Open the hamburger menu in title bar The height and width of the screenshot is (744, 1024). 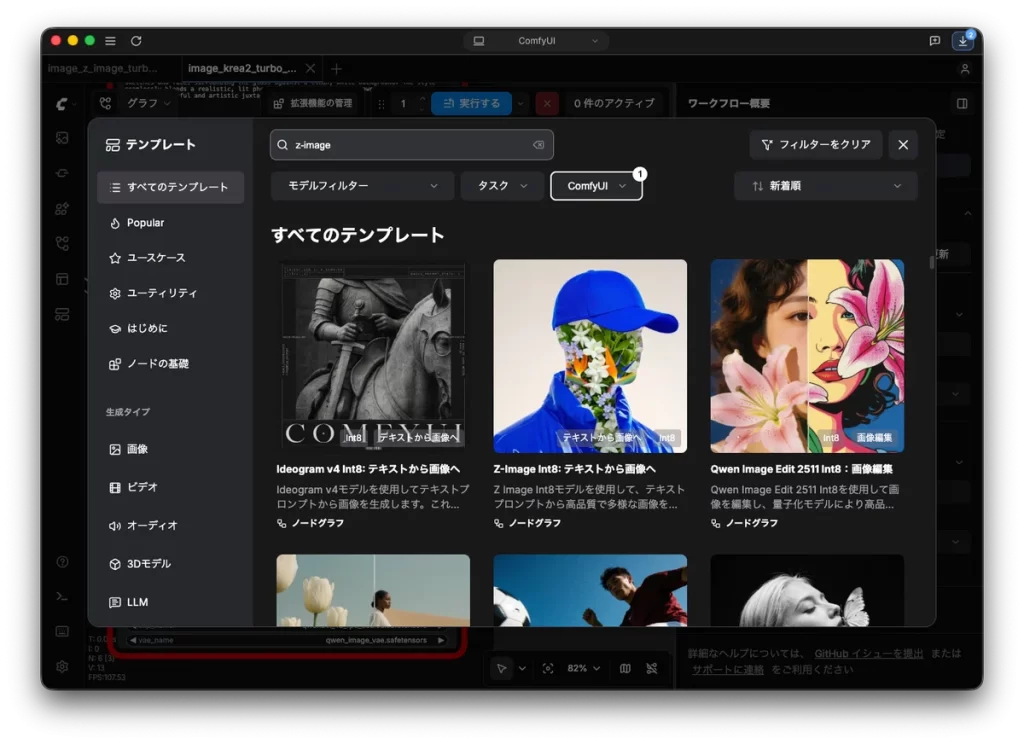pos(110,40)
